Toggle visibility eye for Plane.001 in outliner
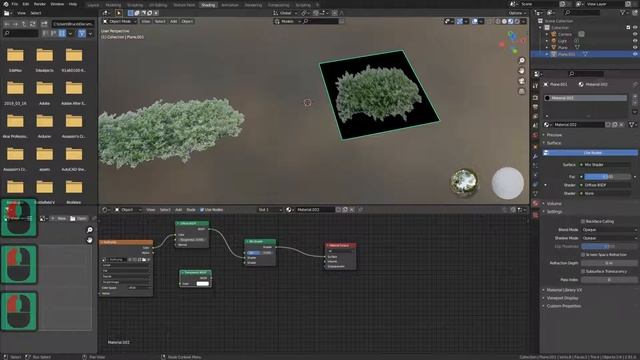640x360 pixels. (x=635, y=54)
